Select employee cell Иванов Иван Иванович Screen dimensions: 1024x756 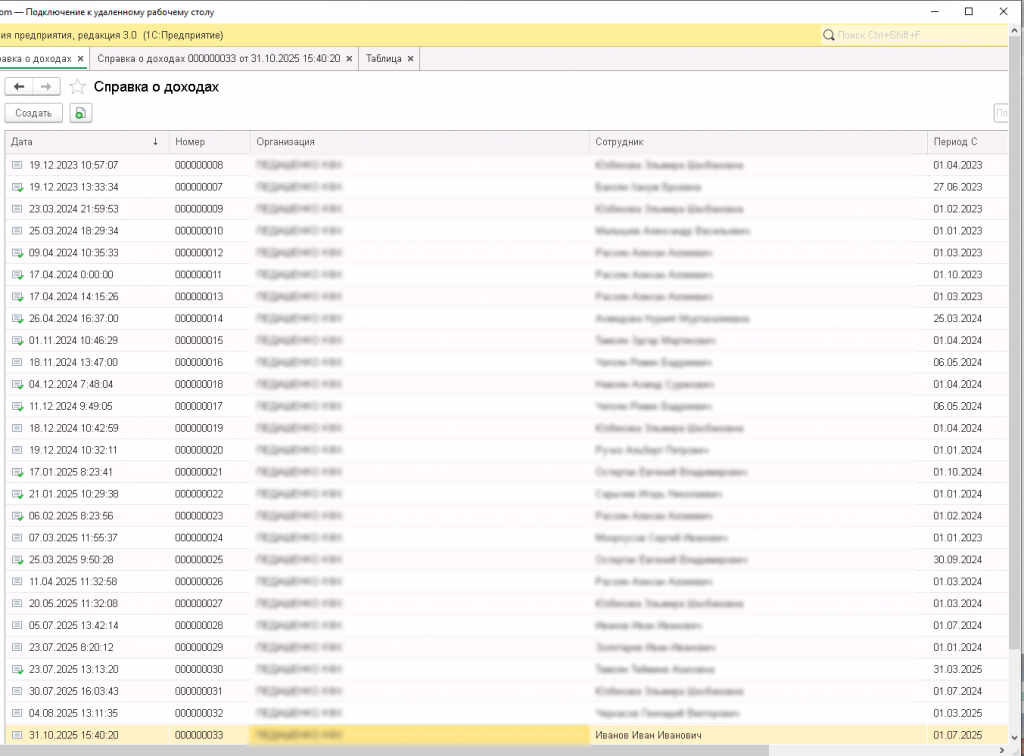tap(758, 735)
